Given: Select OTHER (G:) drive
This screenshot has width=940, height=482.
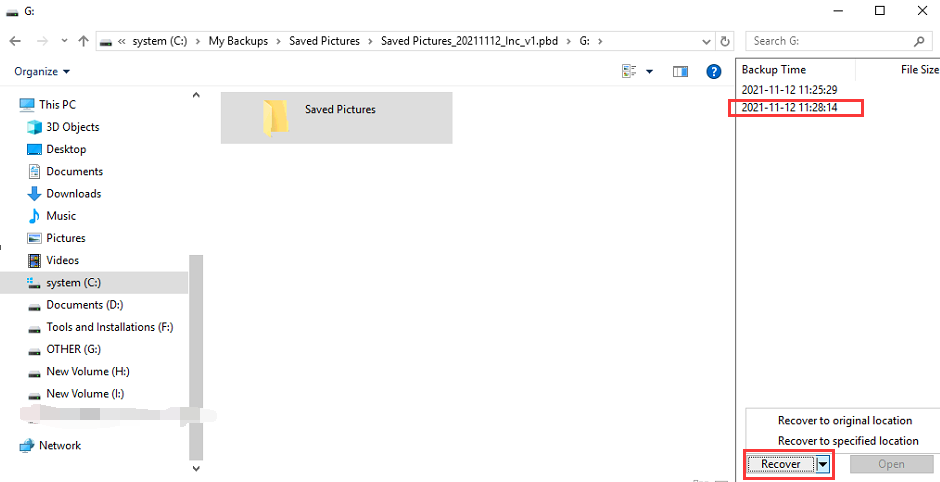Looking at the screenshot, I should (74, 349).
